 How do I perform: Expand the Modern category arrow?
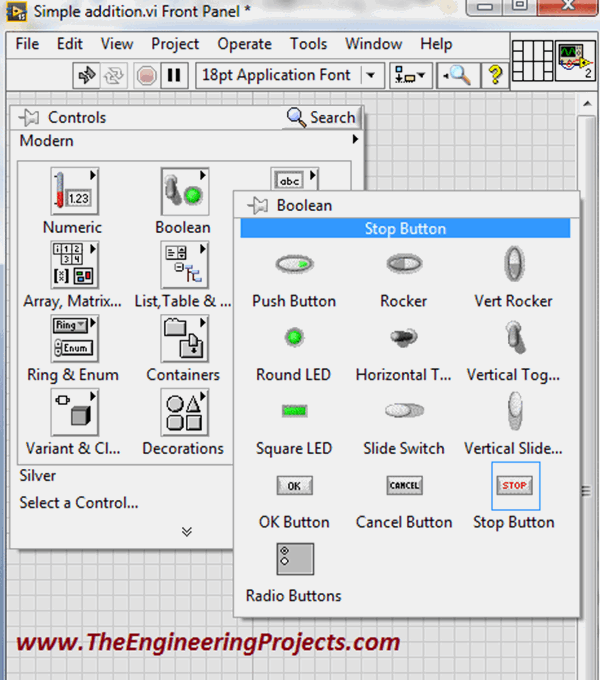pos(354,141)
